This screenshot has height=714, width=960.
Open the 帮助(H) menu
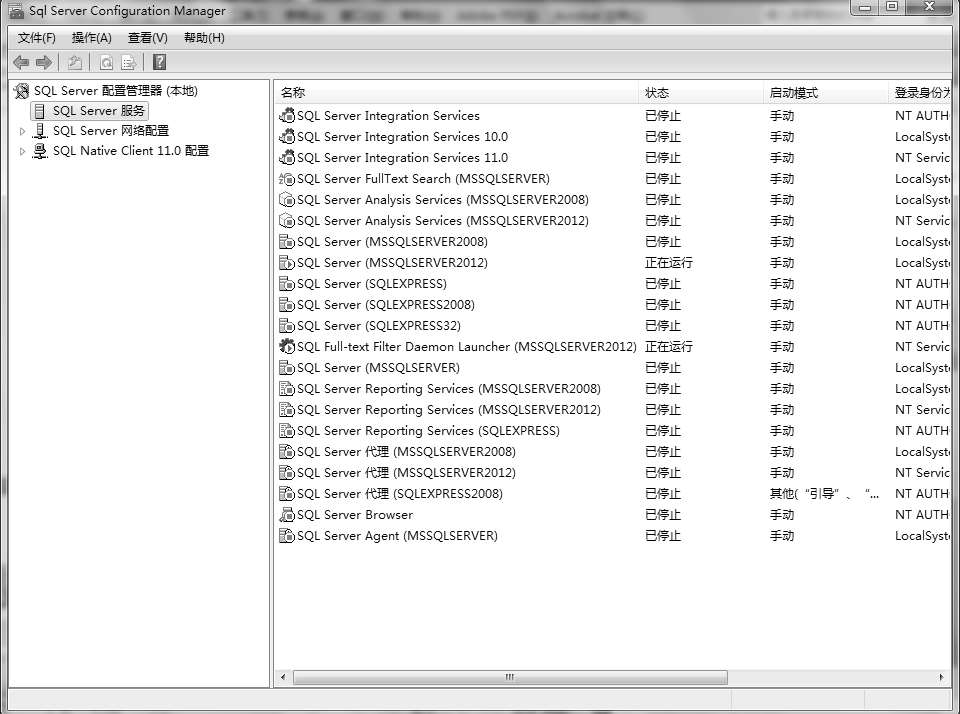coord(204,38)
